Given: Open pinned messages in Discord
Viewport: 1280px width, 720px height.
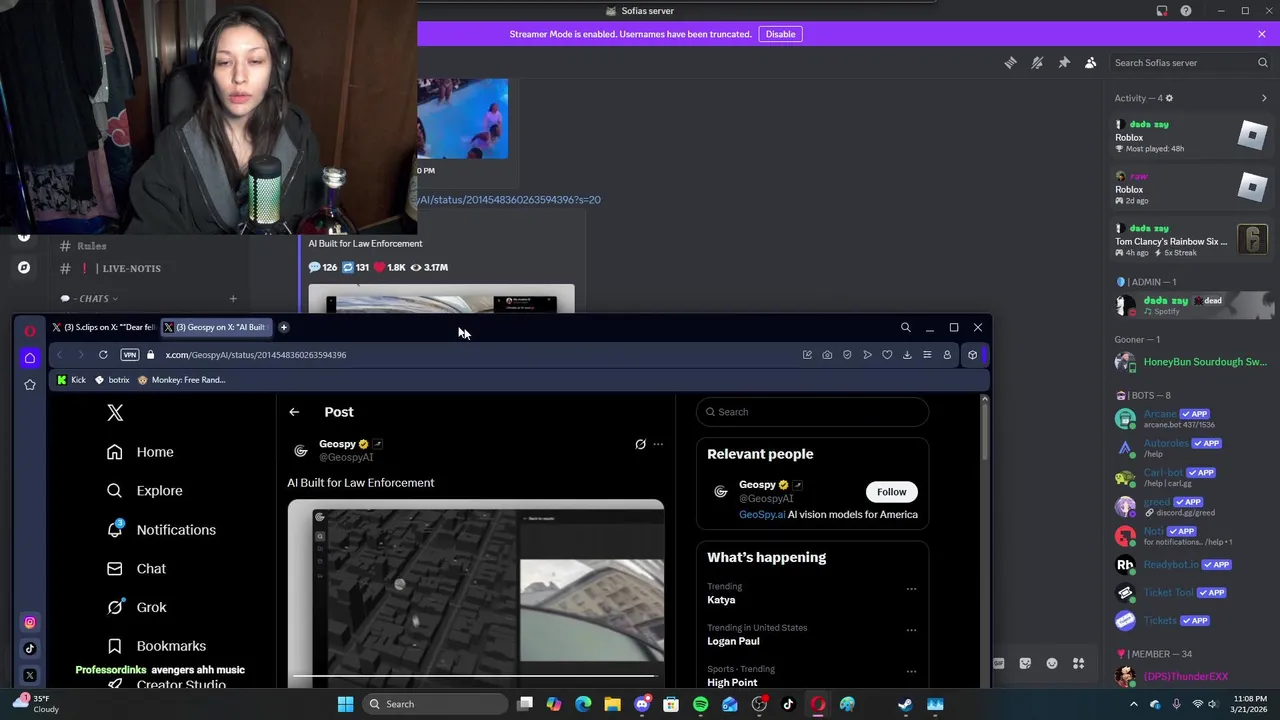Looking at the screenshot, I should 1064,63.
